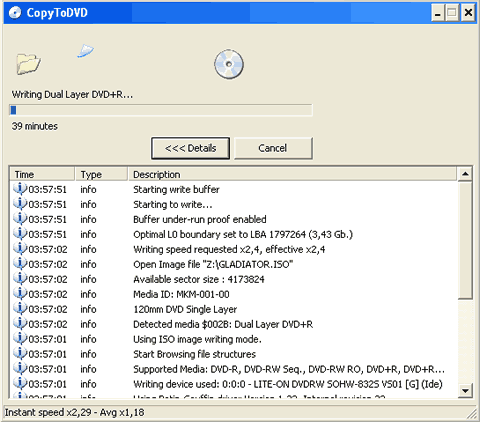Click info icon for 'Media ID' row
The width and height of the screenshot is (480, 422).
pos(20,294)
